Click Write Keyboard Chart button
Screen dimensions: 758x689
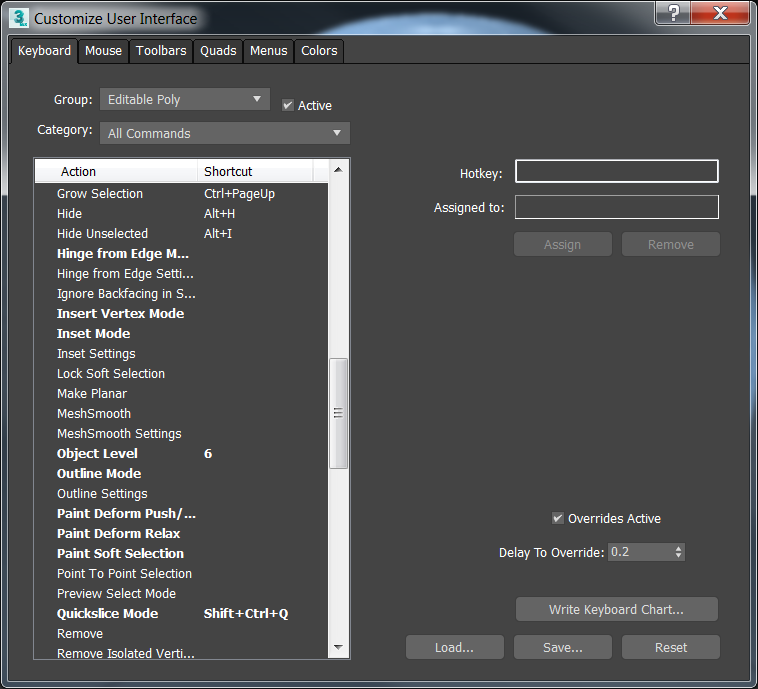pyautogui.click(x=616, y=609)
